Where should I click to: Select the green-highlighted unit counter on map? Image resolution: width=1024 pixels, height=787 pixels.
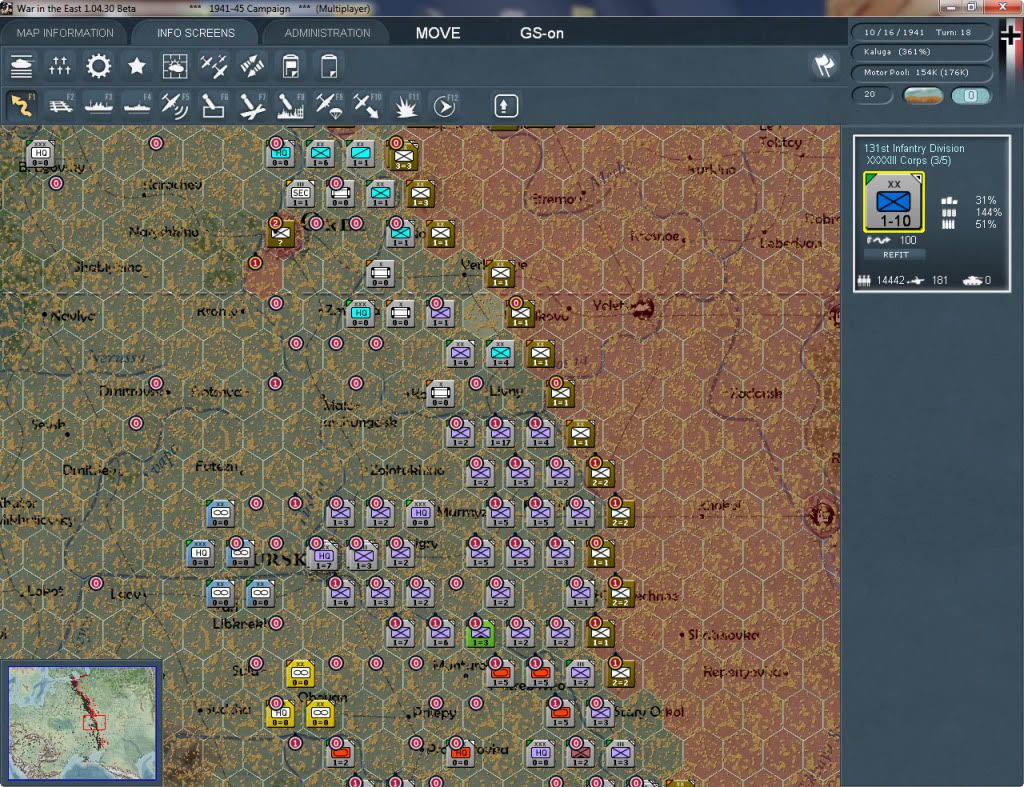tap(480, 633)
